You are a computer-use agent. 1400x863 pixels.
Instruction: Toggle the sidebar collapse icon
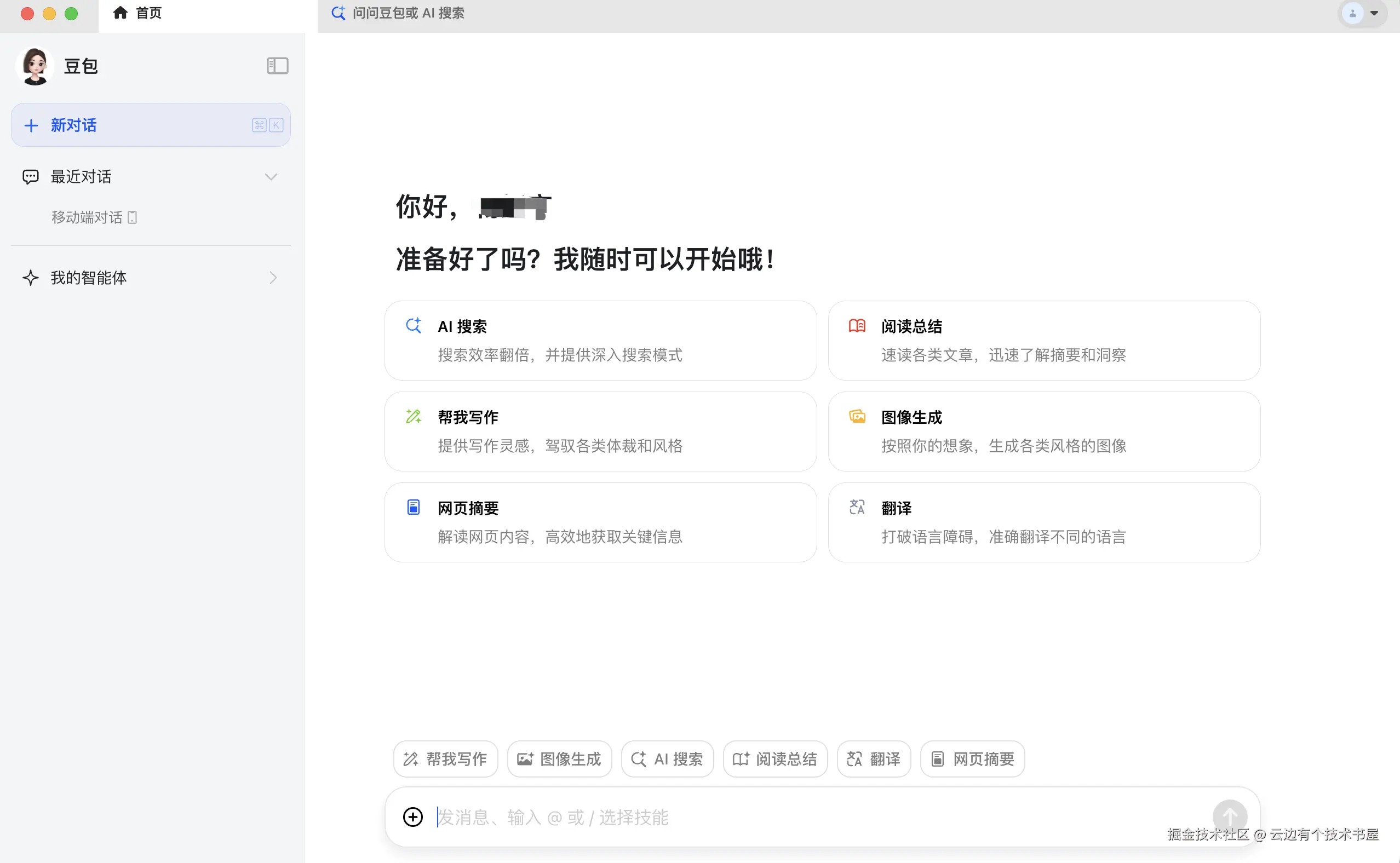pyautogui.click(x=277, y=66)
